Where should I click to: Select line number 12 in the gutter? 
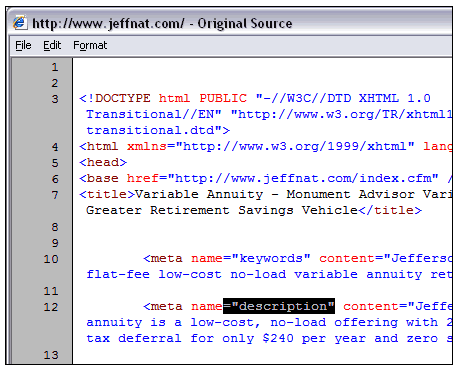point(51,307)
